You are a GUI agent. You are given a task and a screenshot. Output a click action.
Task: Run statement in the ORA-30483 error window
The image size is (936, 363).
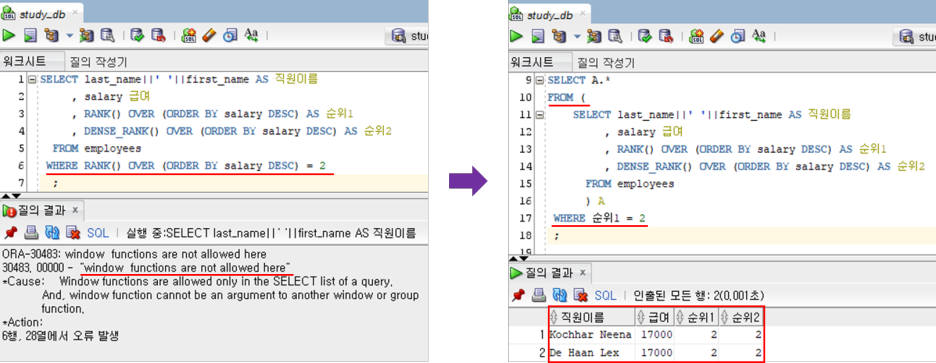click(9, 35)
